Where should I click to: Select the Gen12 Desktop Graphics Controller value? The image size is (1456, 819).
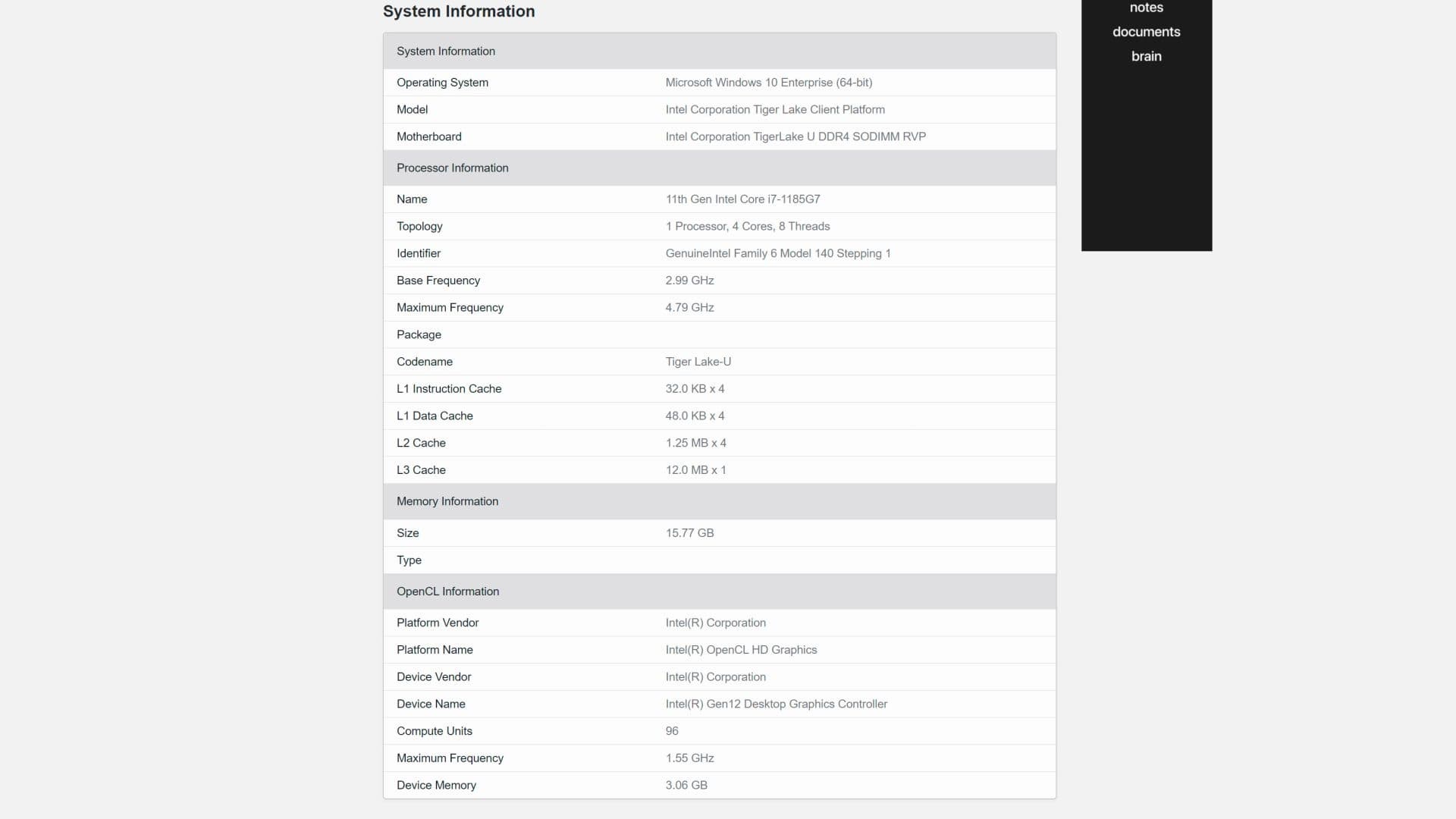point(776,704)
